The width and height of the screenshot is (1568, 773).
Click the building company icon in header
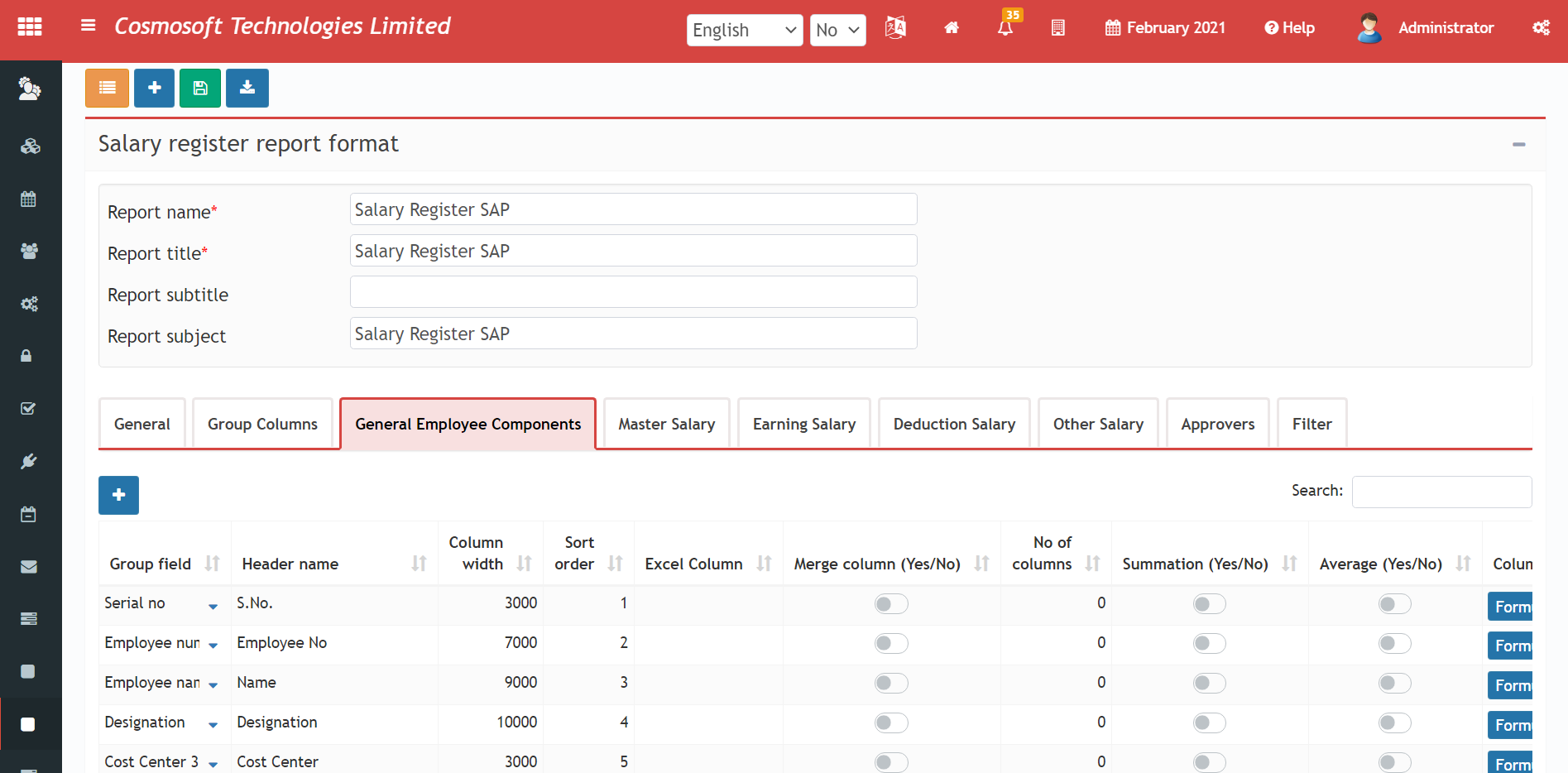pyautogui.click(x=1057, y=27)
